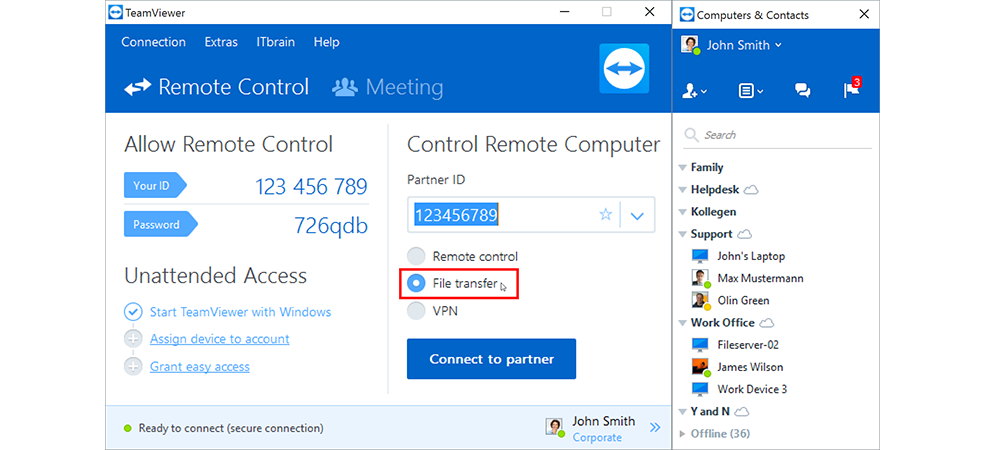Click the favorite star in Partner ID
The height and width of the screenshot is (450, 986).
point(606,215)
